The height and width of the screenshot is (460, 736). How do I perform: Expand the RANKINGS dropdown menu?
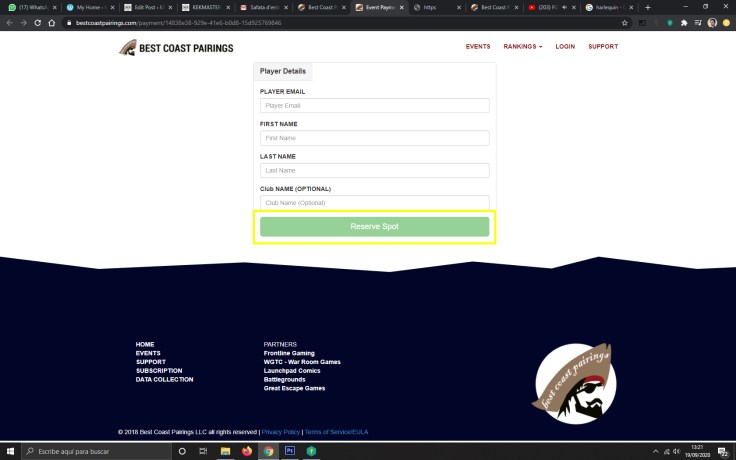[x=522, y=46]
